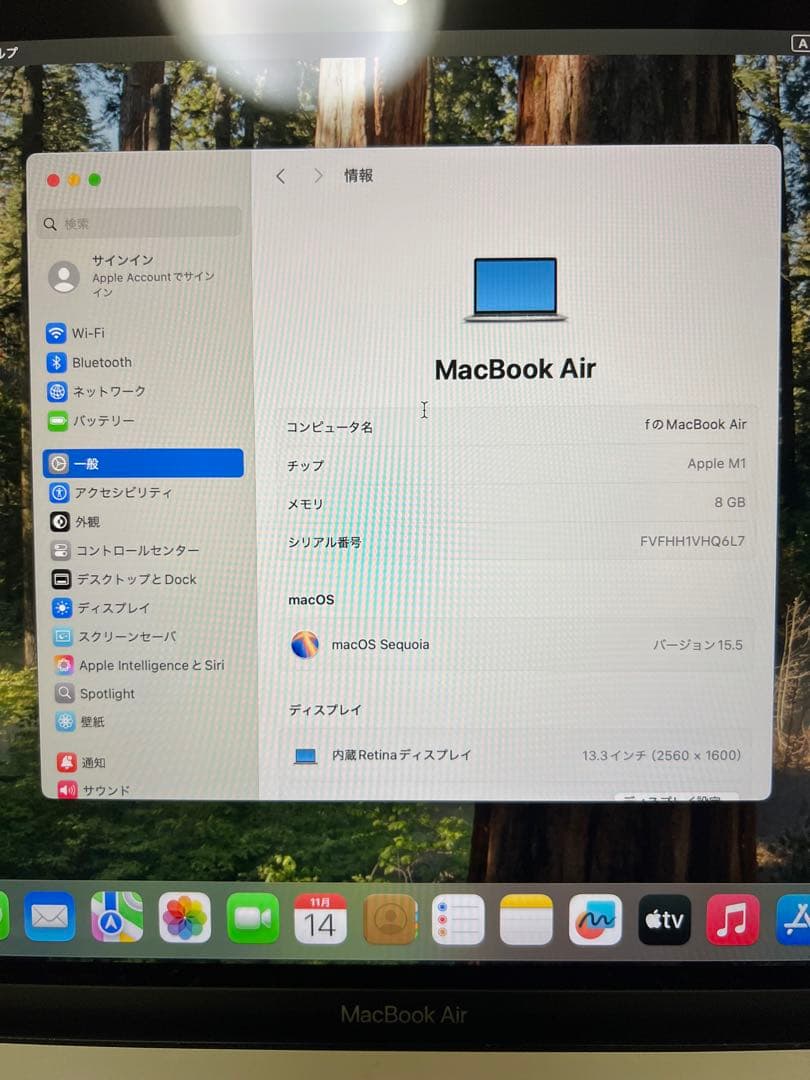The width and height of the screenshot is (810, 1080).
Task: Open Apple TV from the Dock
Action: click(x=664, y=918)
